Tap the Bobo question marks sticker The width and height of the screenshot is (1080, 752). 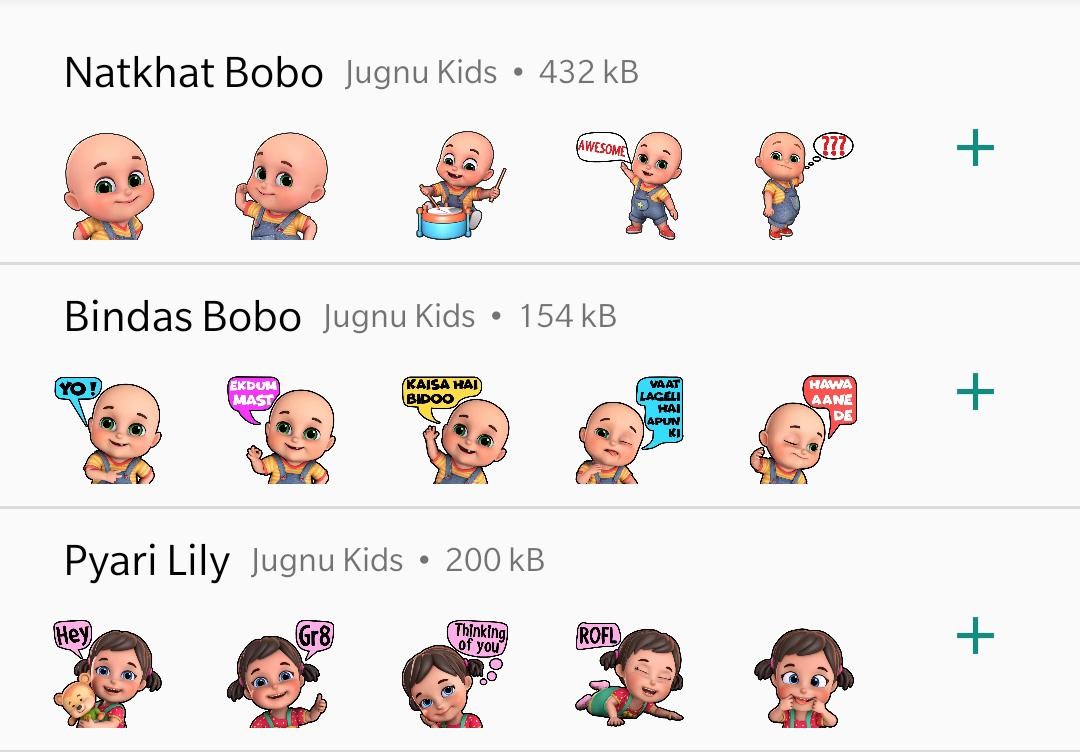(804, 185)
